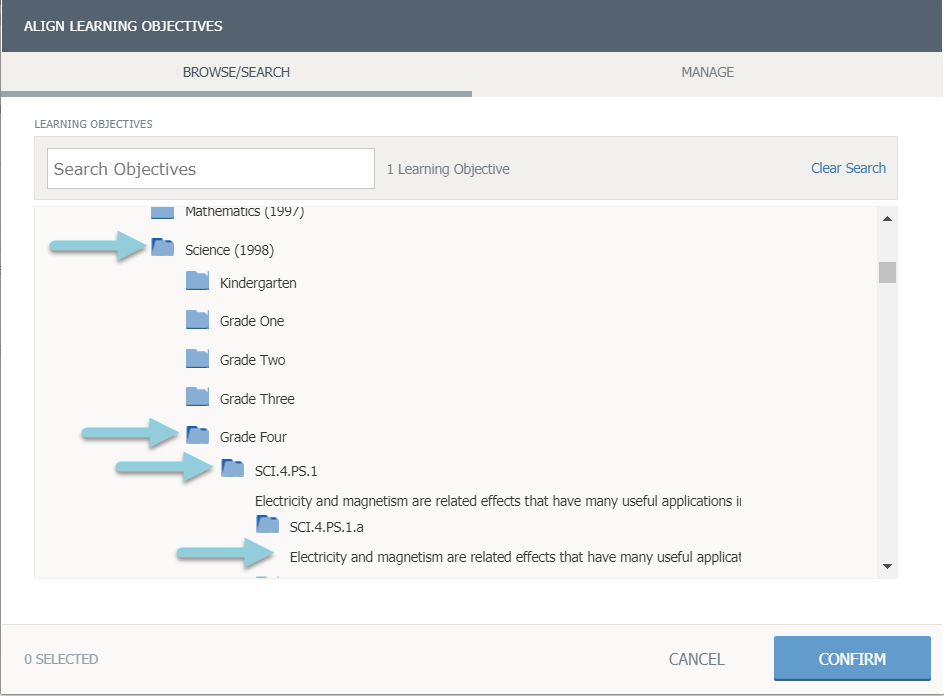This screenshot has height=696, width=944.
Task: Select the Grade Two folder icon
Action: 197,359
